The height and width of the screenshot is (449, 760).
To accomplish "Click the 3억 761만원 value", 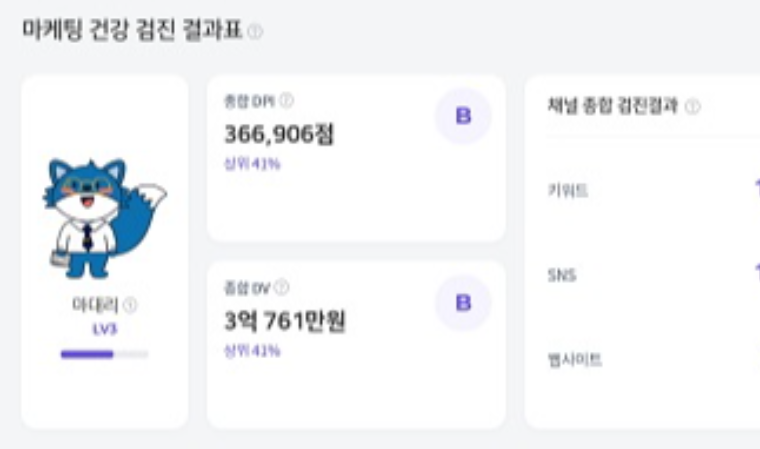I will point(285,321).
